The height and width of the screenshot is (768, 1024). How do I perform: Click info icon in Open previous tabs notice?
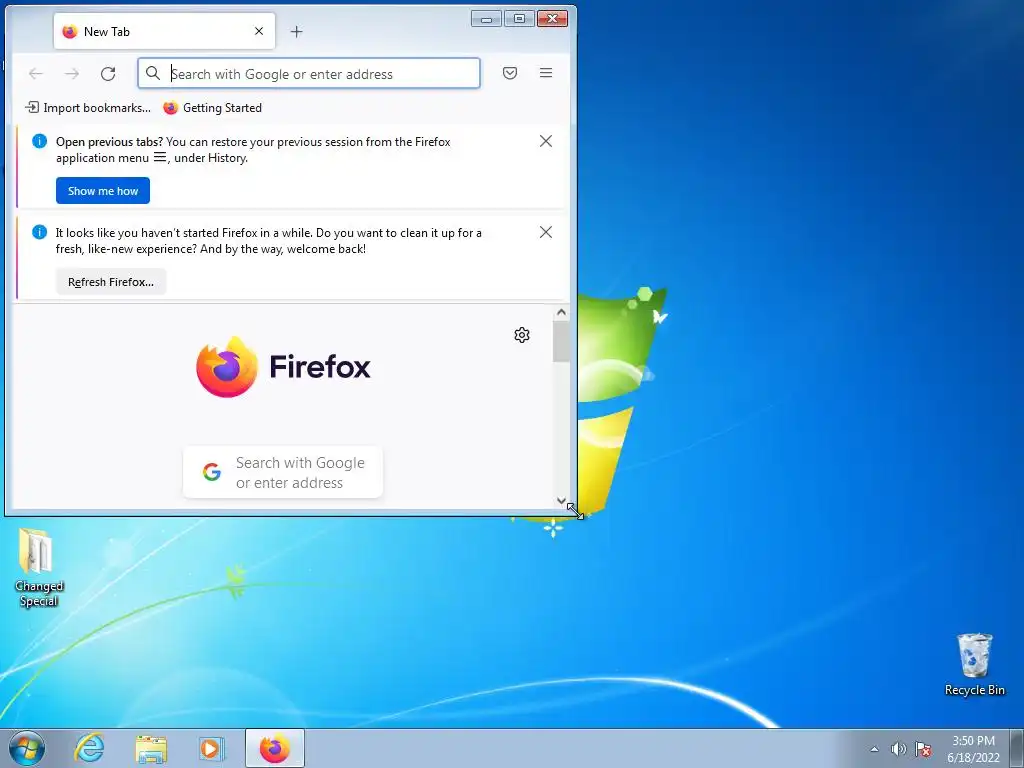pos(39,141)
